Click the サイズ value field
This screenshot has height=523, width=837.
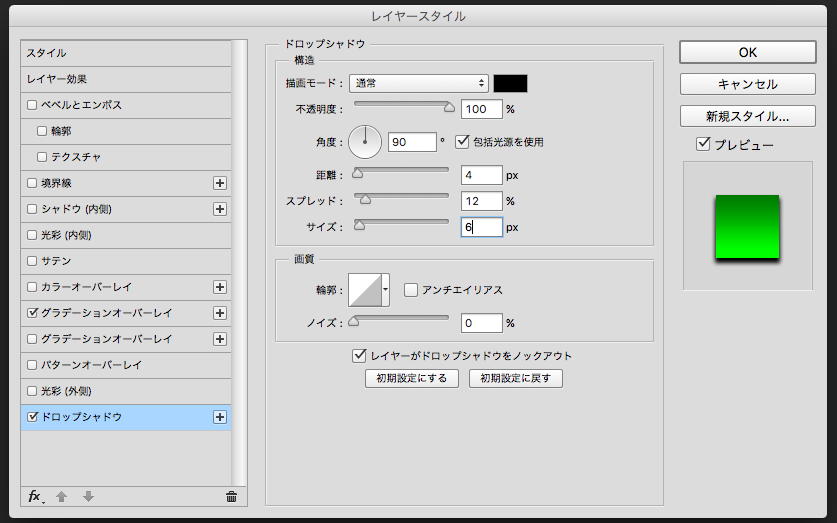(x=481, y=227)
